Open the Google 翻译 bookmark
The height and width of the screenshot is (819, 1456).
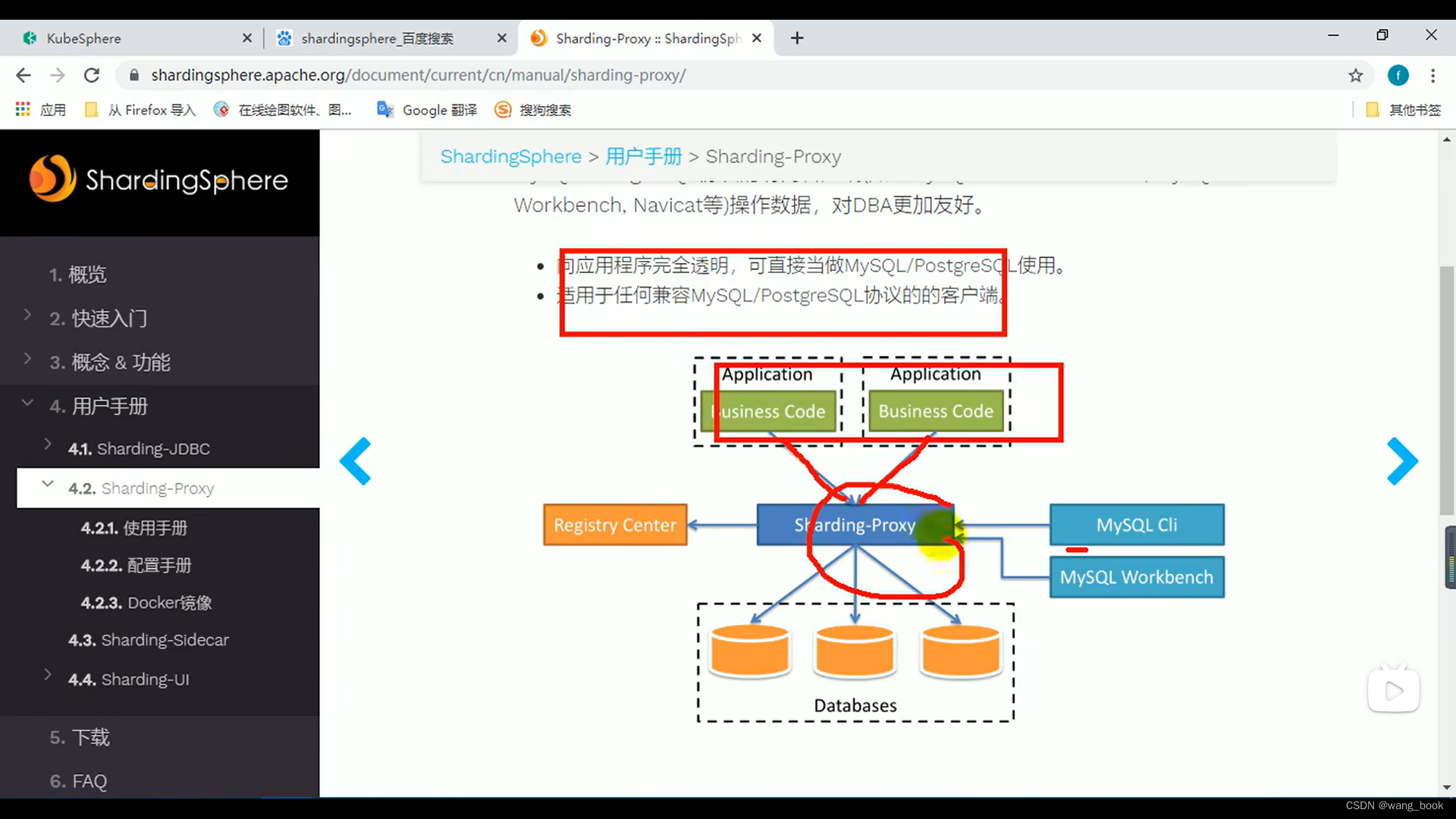coord(427,110)
